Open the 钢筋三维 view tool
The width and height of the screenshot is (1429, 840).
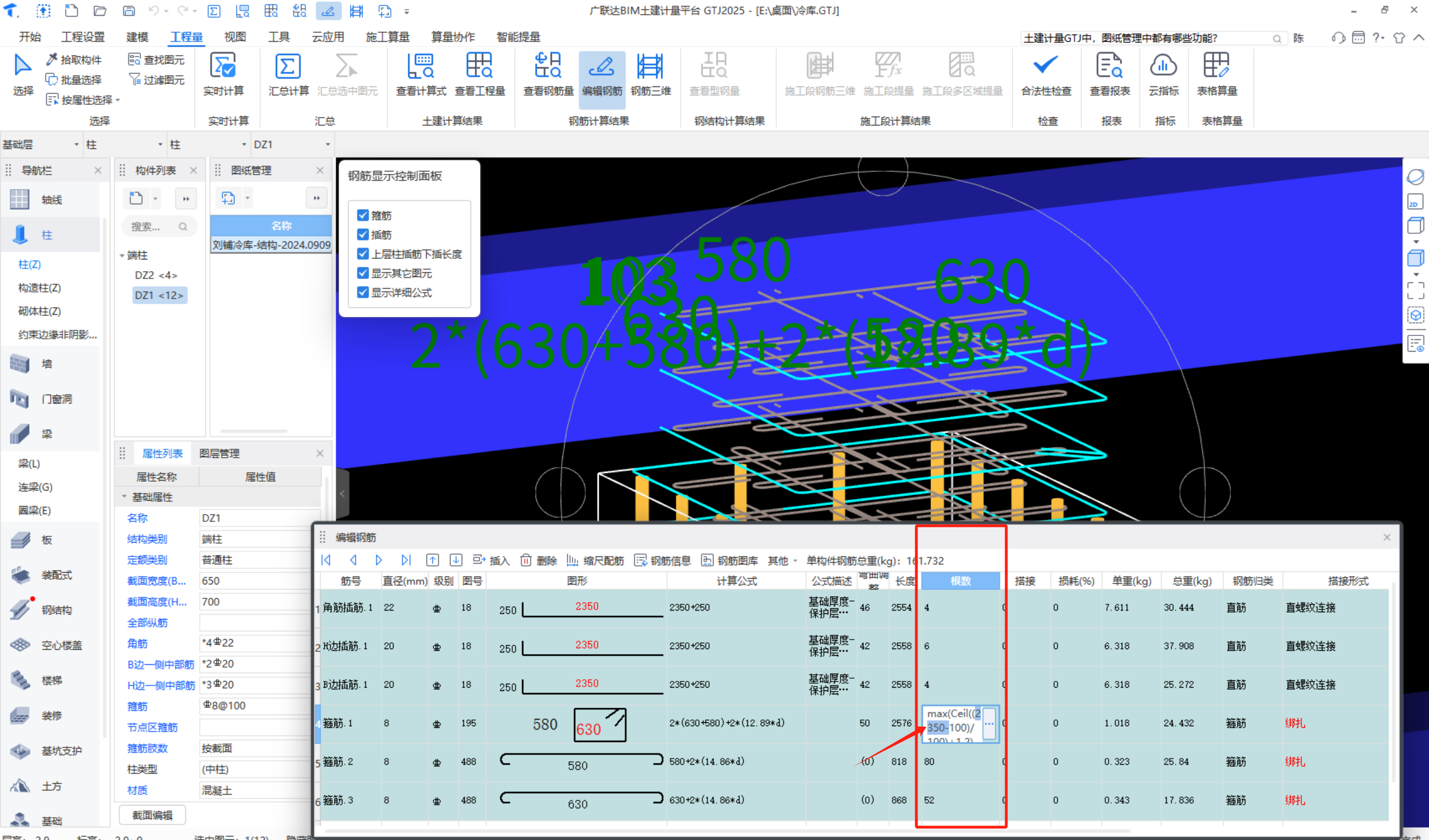click(x=651, y=75)
